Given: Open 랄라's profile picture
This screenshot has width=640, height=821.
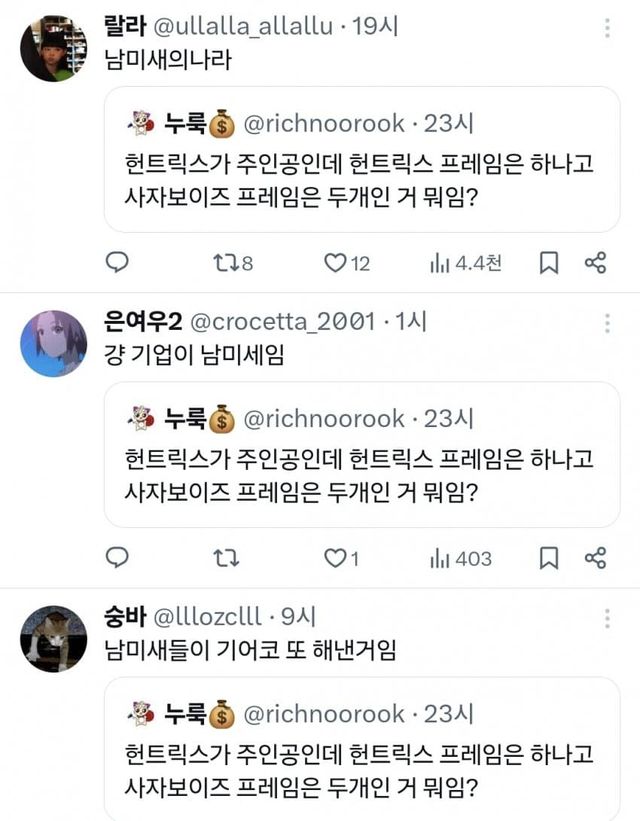Looking at the screenshot, I should [53, 48].
